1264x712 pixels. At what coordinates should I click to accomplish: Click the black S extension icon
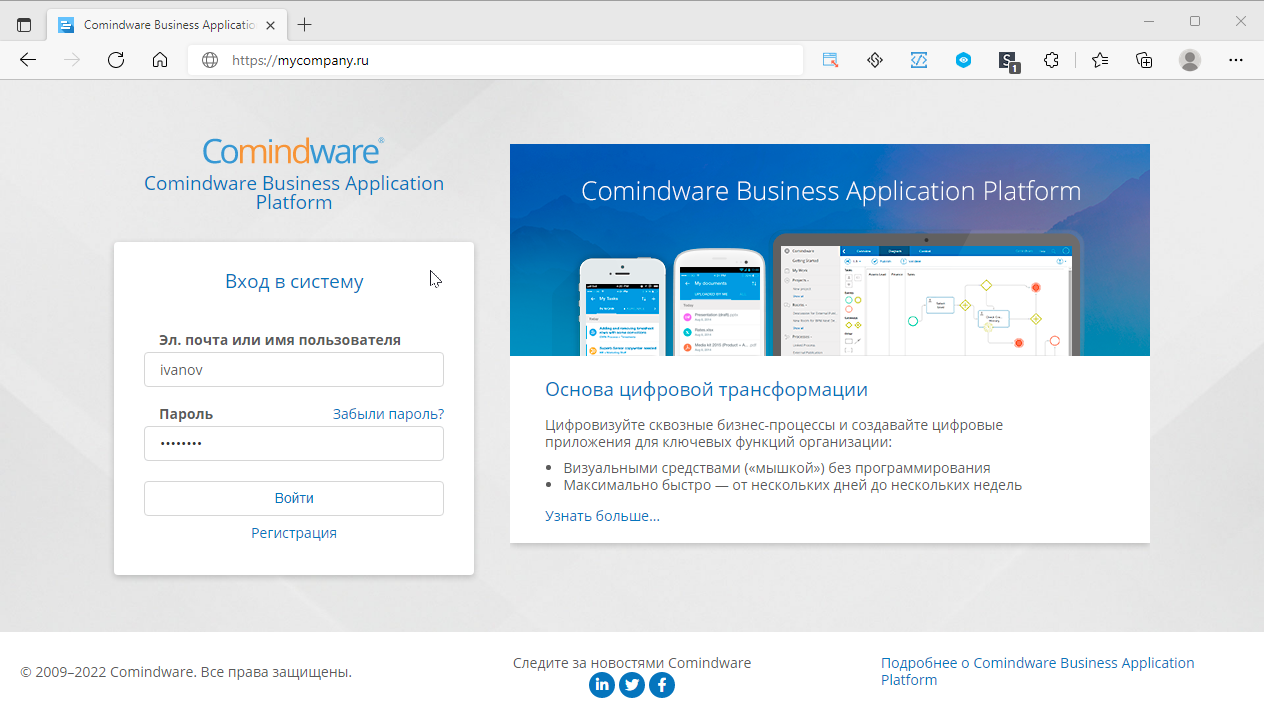(x=1008, y=61)
